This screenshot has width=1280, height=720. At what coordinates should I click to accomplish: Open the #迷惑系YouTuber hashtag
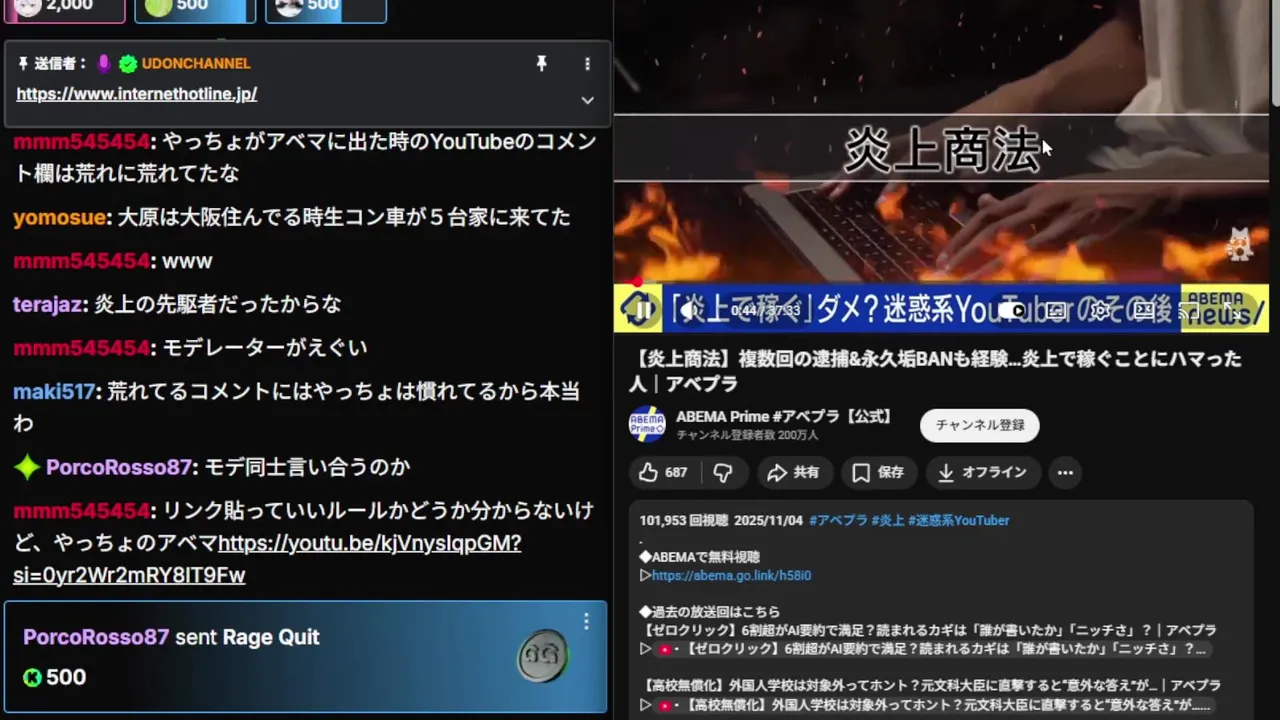pyautogui.click(x=958, y=520)
